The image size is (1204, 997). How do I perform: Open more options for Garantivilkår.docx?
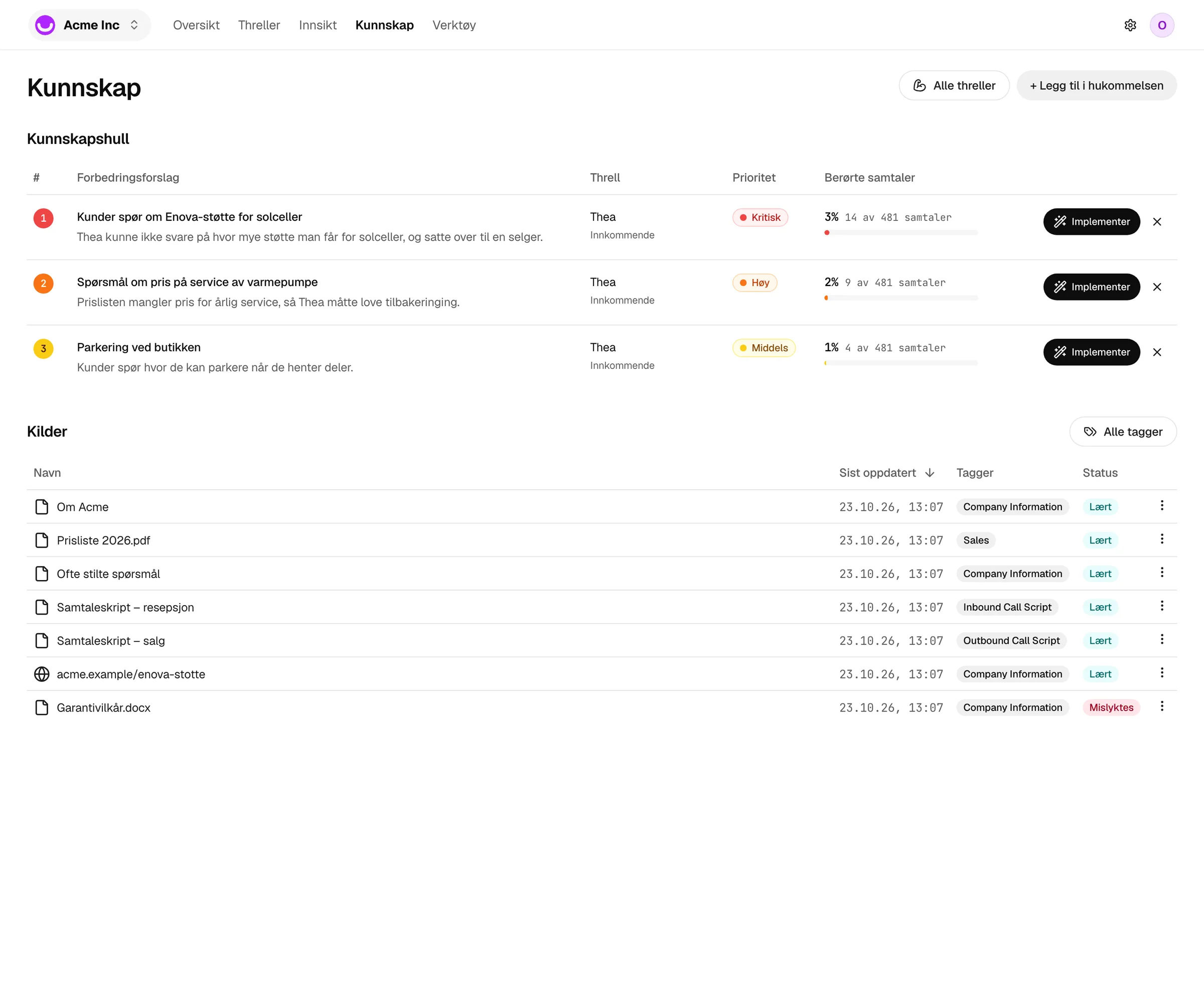click(1161, 706)
